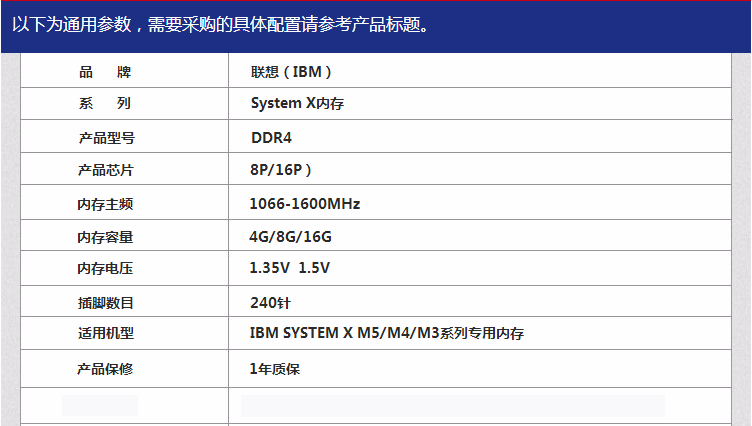Screen dimensions: 752x426
Task: Click the 插脚数目 label
Action: tap(105, 302)
